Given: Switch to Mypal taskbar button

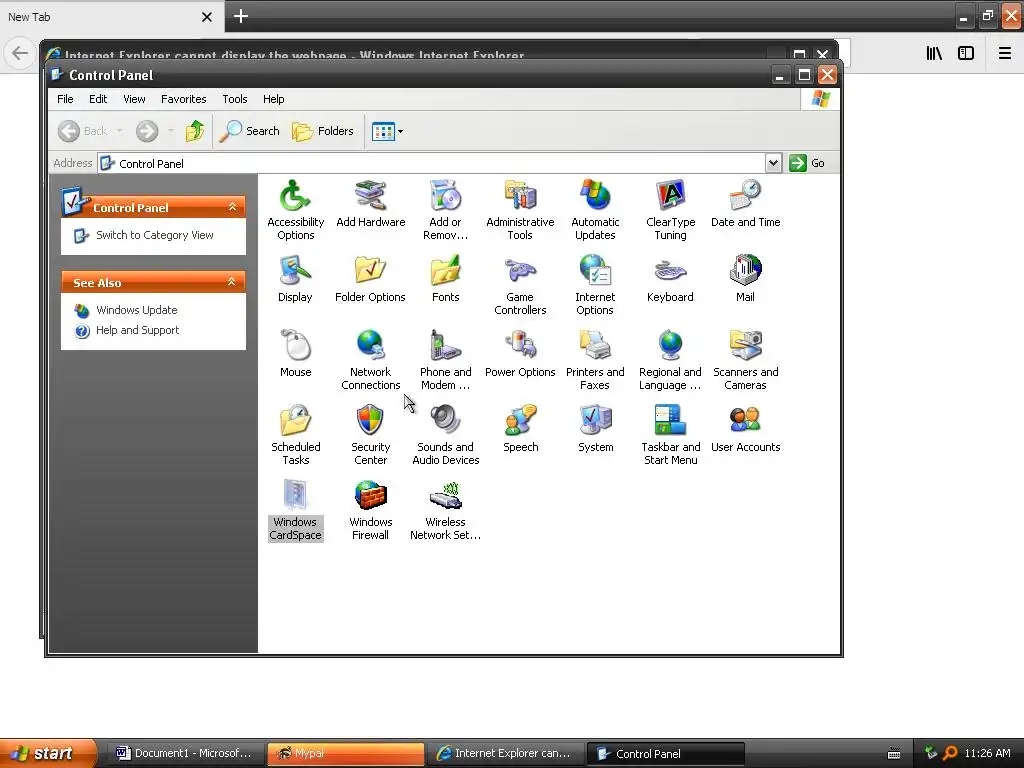Looking at the screenshot, I should [345, 754].
